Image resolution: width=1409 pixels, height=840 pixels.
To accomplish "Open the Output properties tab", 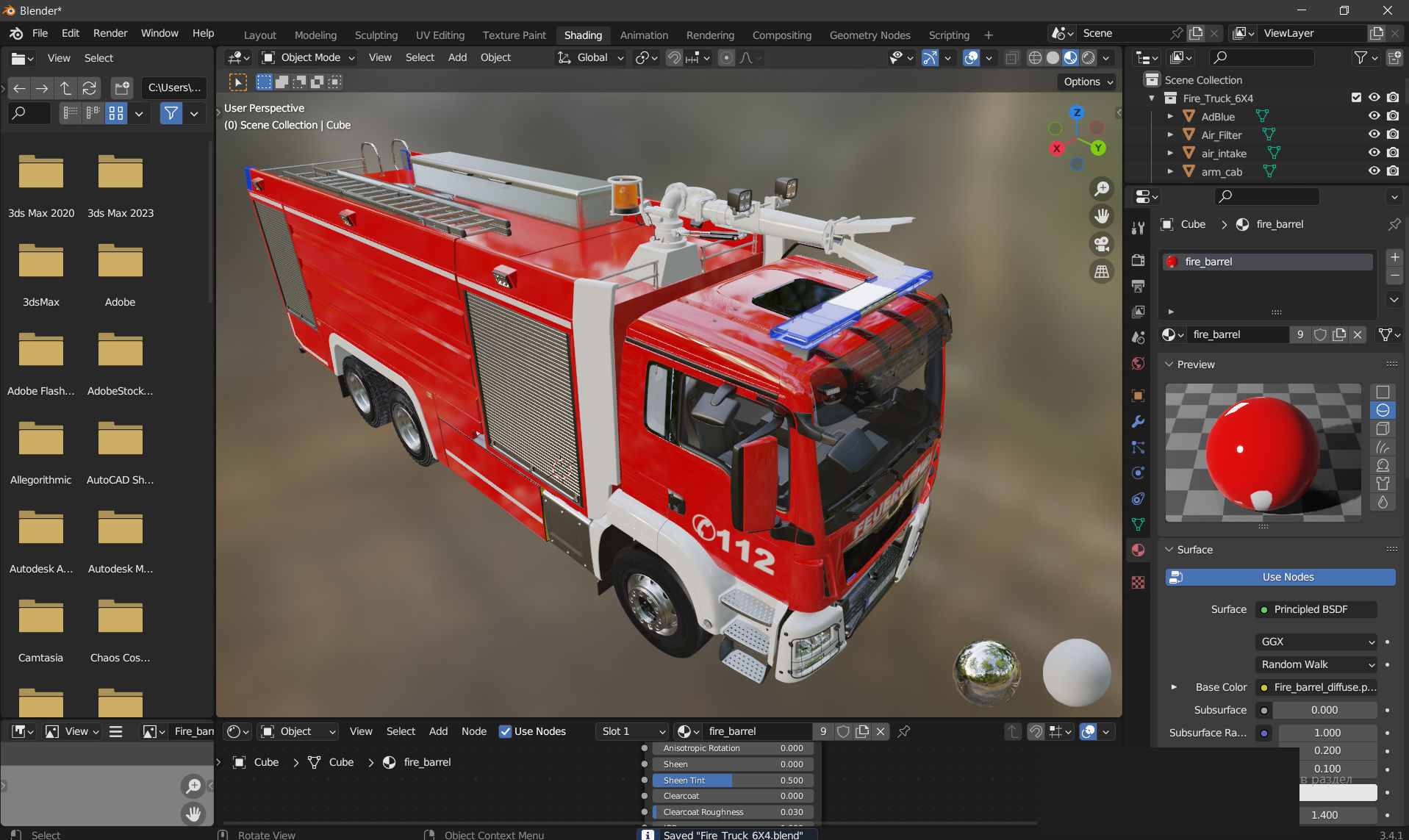I will pyautogui.click(x=1138, y=286).
